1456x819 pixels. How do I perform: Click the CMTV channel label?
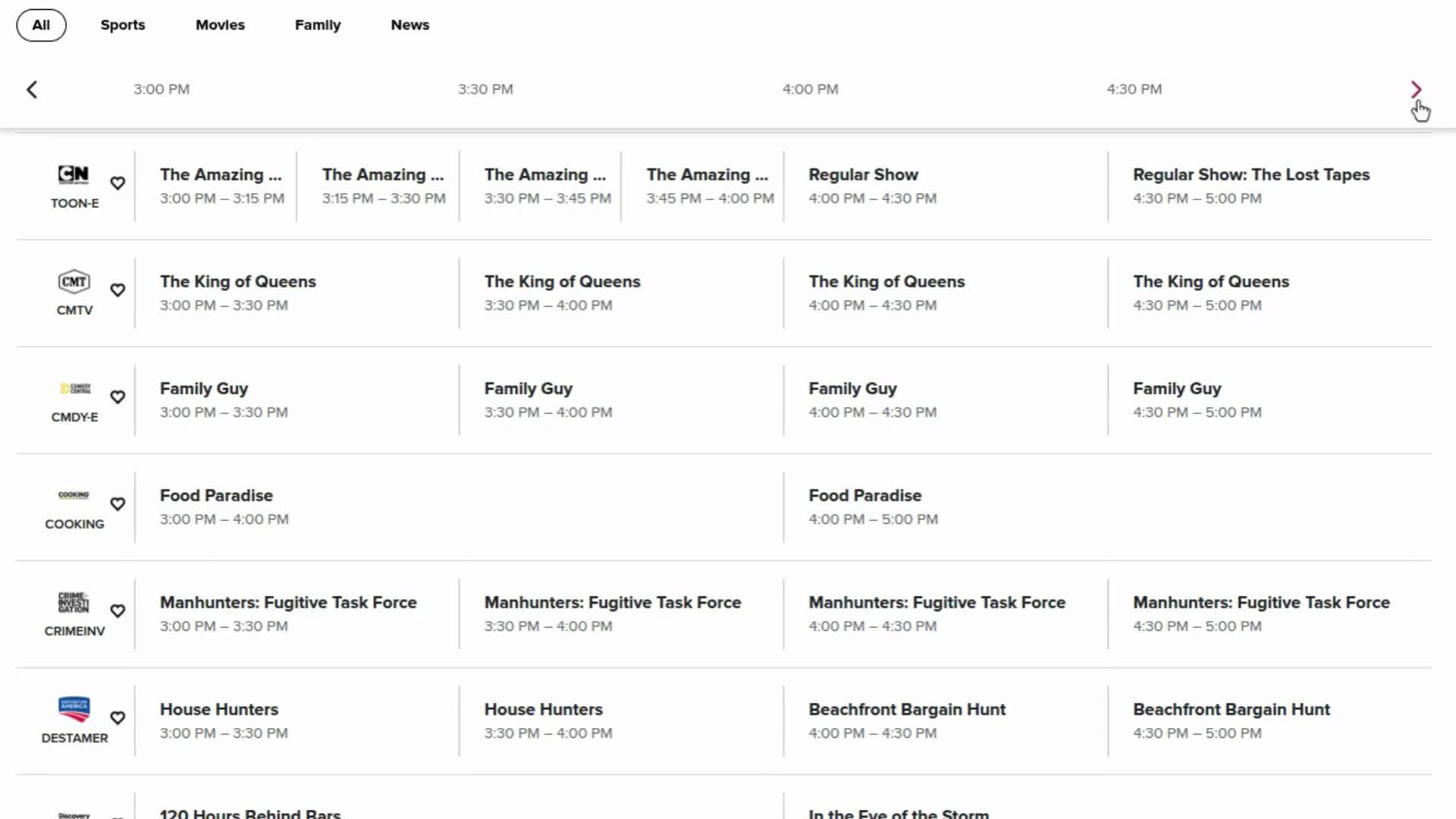[x=74, y=310]
